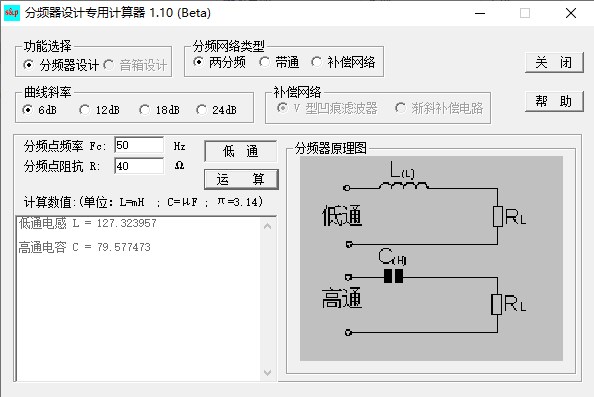Click results scrollbar up arrow
The width and height of the screenshot is (594, 397).
pyautogui.click(x=267, y=226)
